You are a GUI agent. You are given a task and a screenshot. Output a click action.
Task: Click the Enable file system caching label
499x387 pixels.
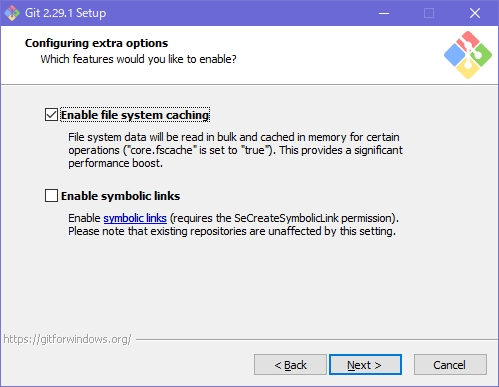(x=135, y=115)
